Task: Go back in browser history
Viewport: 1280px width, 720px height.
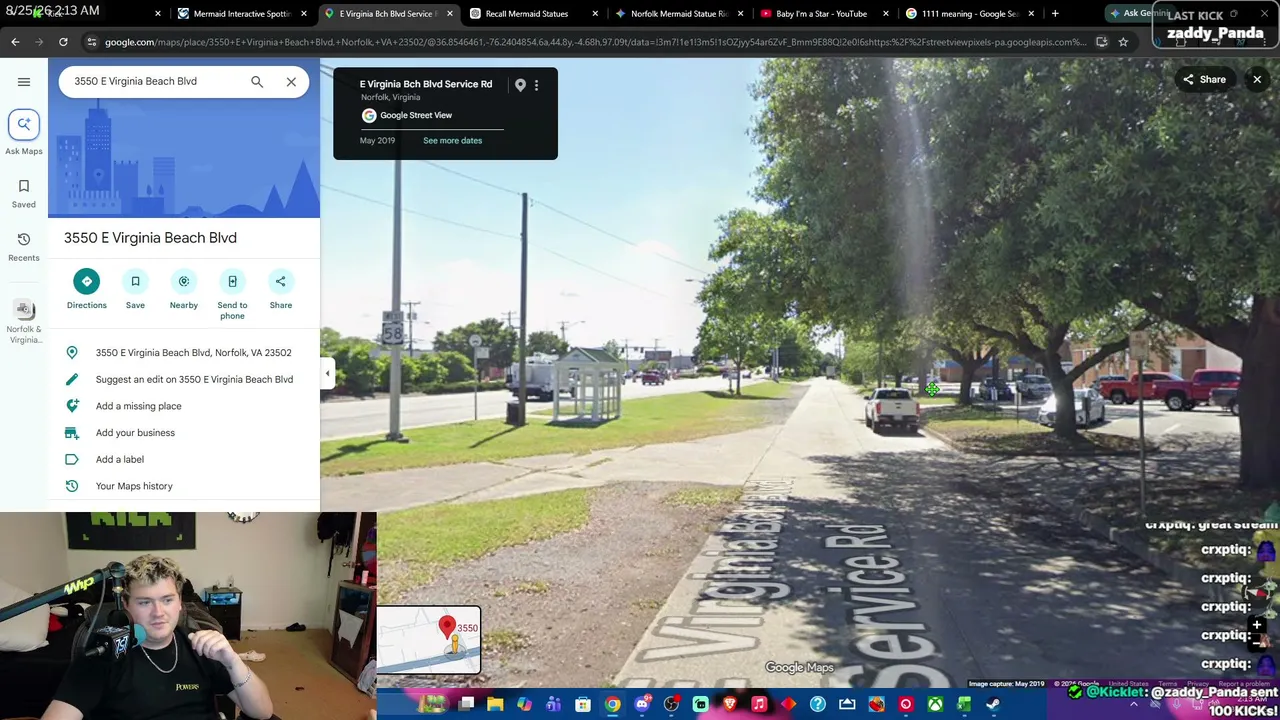Action: click(15, 42)
